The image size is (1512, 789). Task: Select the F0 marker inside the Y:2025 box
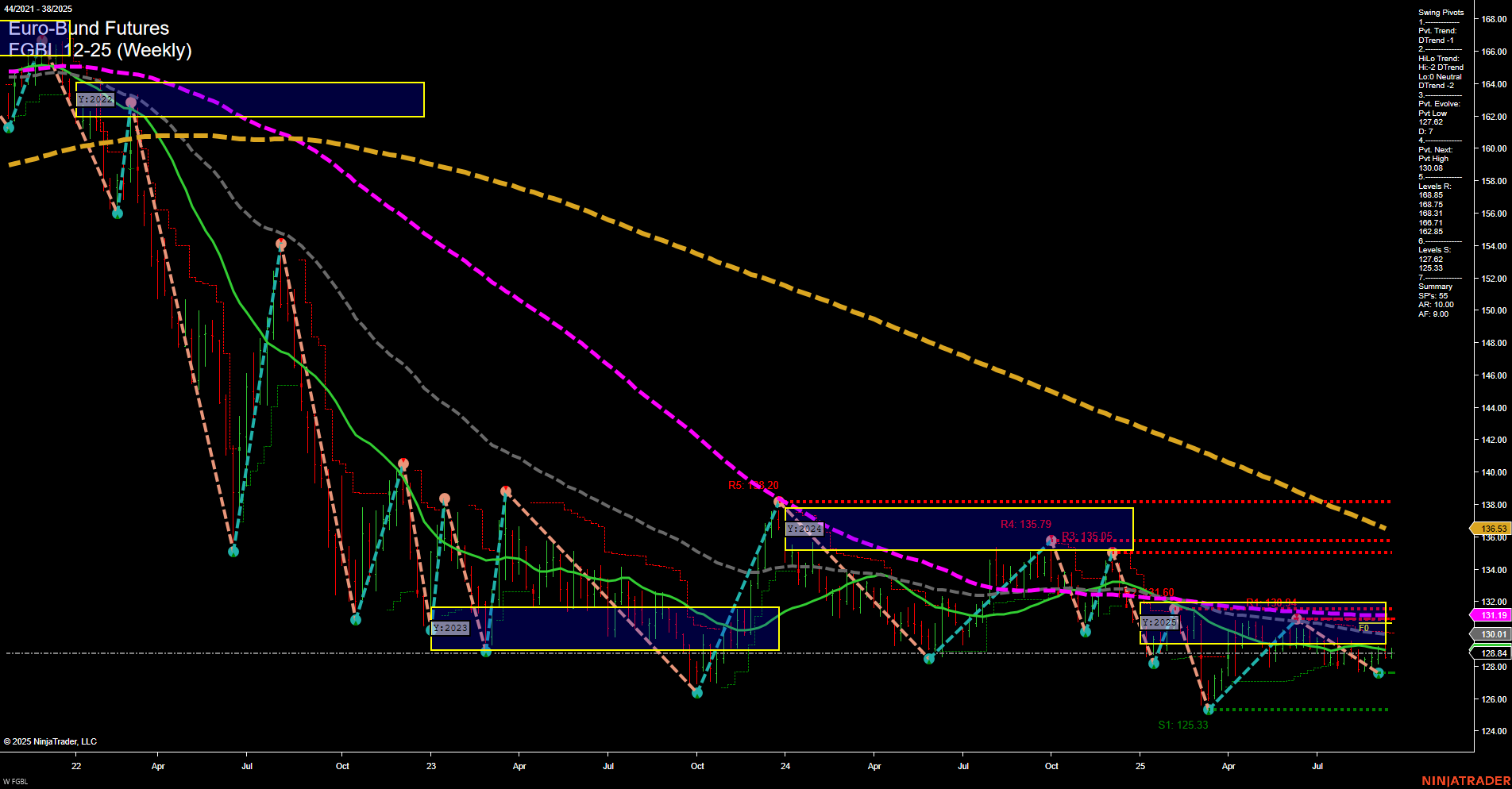(x=1363, y=627)
